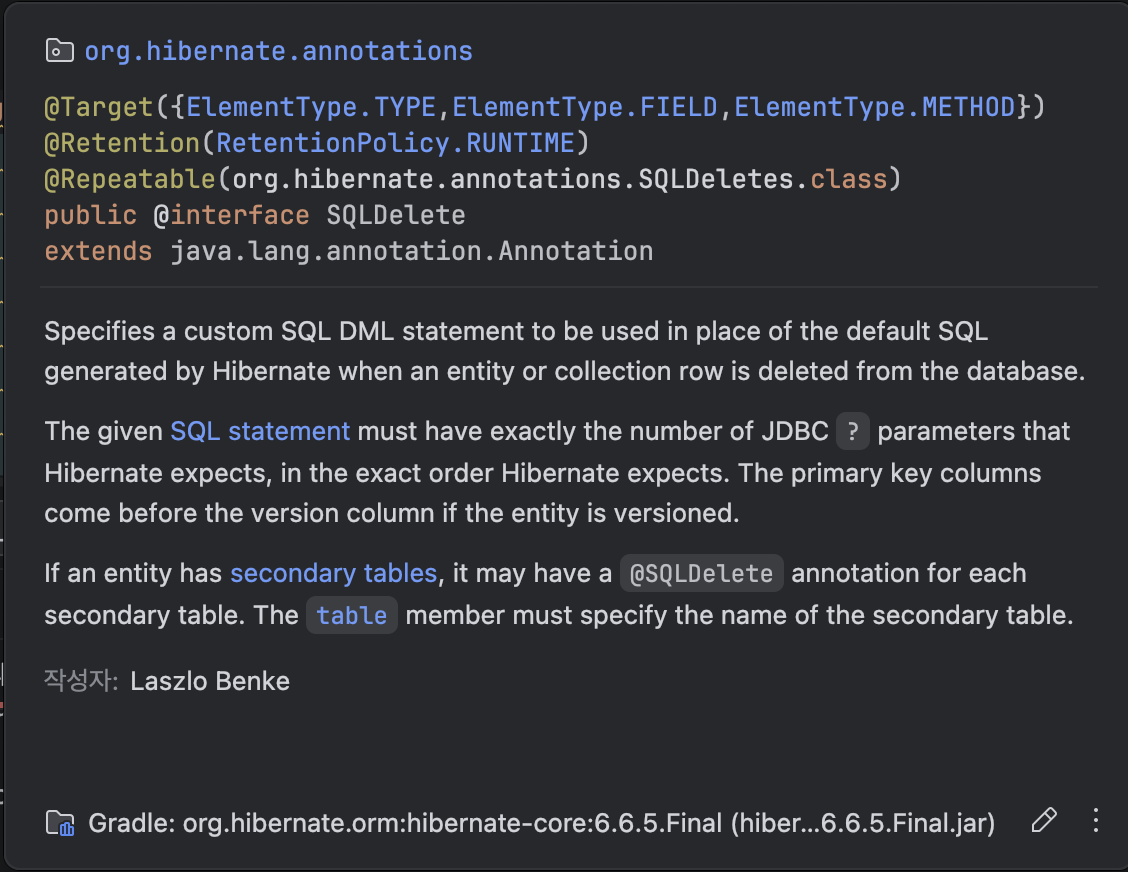Click the @Retention annotation text
The height and width of the screenshot is (872, 1128).
click(x=122, y=143)
